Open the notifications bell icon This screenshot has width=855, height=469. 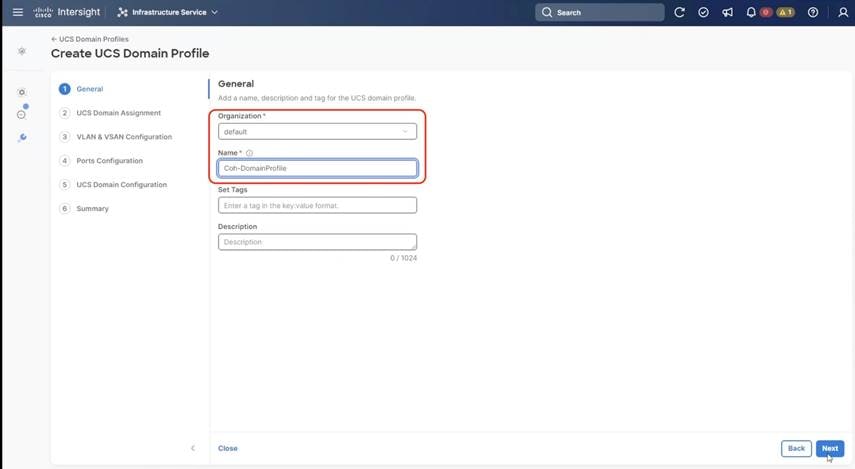(751, 12)
